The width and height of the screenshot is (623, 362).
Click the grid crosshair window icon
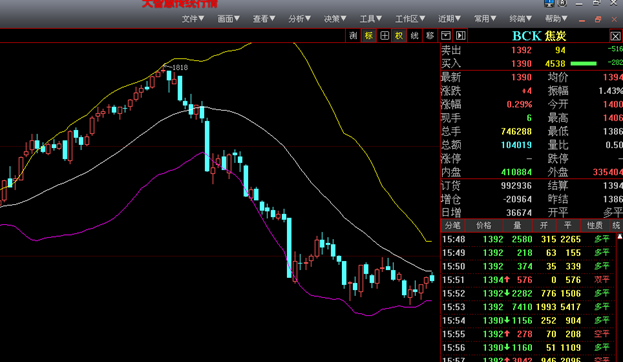384,36
